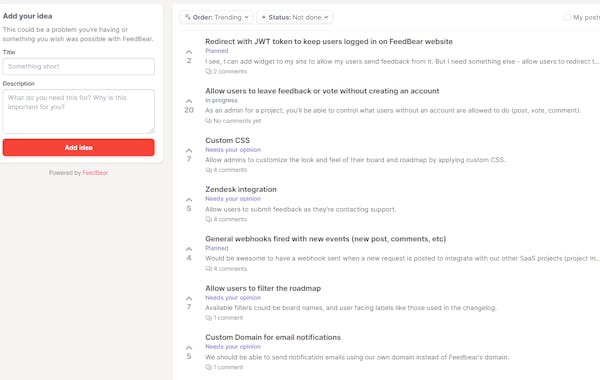
Task: Open the Order: Trending dropdown
Action: (216, 17)
